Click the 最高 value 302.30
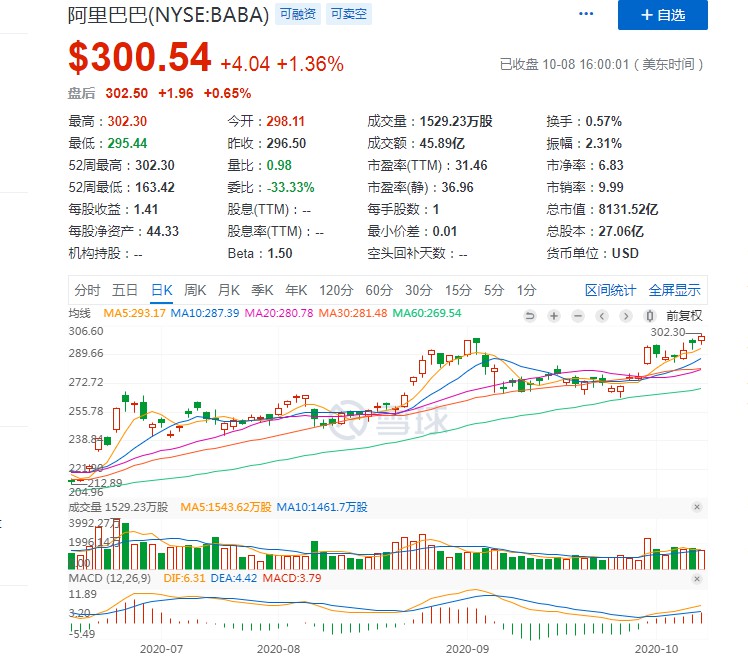The width and height of the screenshot is (748, 658). pyautogui.click(x=127, y=121)
